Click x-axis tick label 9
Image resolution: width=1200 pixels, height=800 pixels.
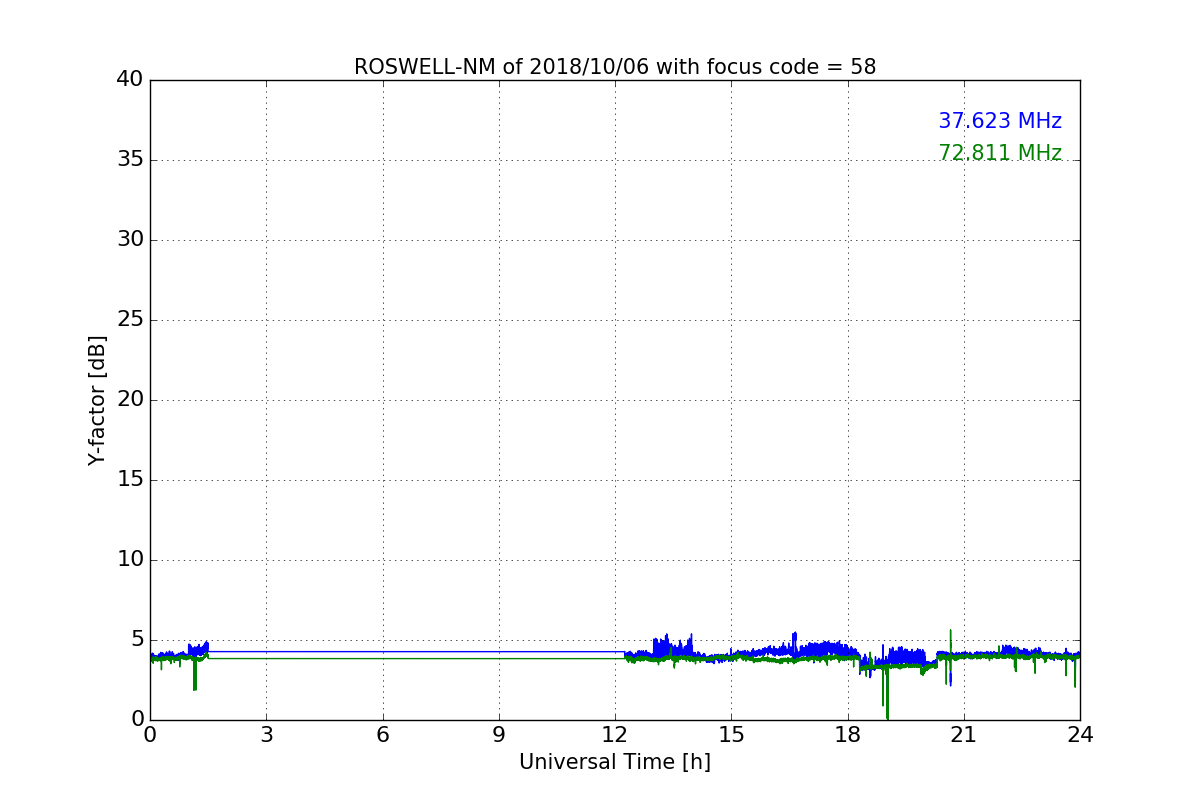499,735
